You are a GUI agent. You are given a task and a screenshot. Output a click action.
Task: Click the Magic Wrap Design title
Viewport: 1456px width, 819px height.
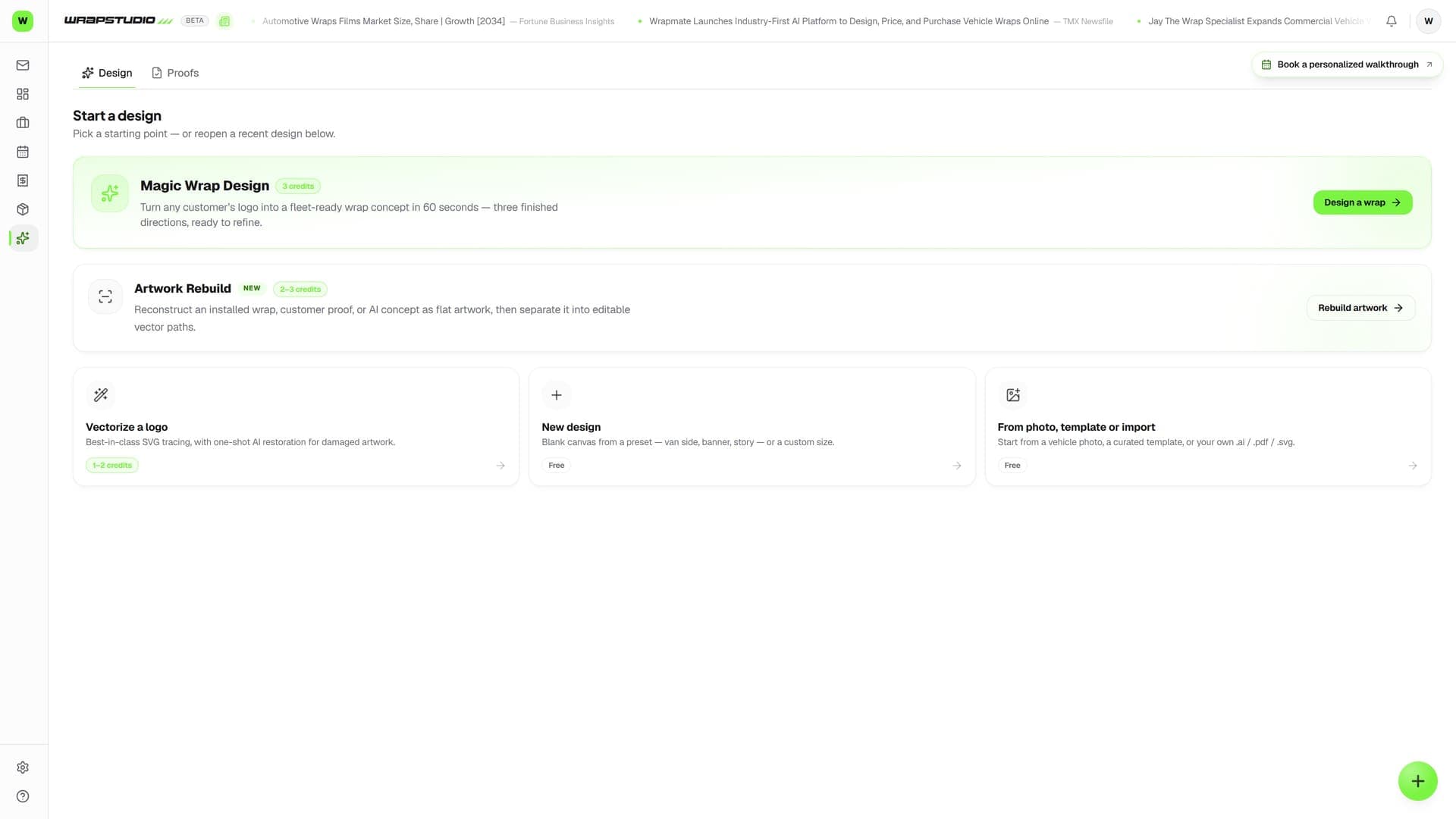coord(205,186)
